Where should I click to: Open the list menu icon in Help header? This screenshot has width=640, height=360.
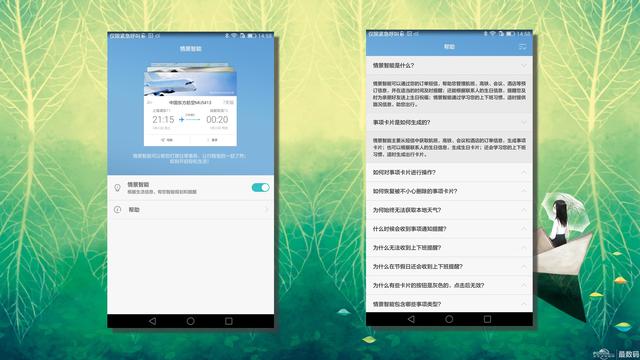522,47
